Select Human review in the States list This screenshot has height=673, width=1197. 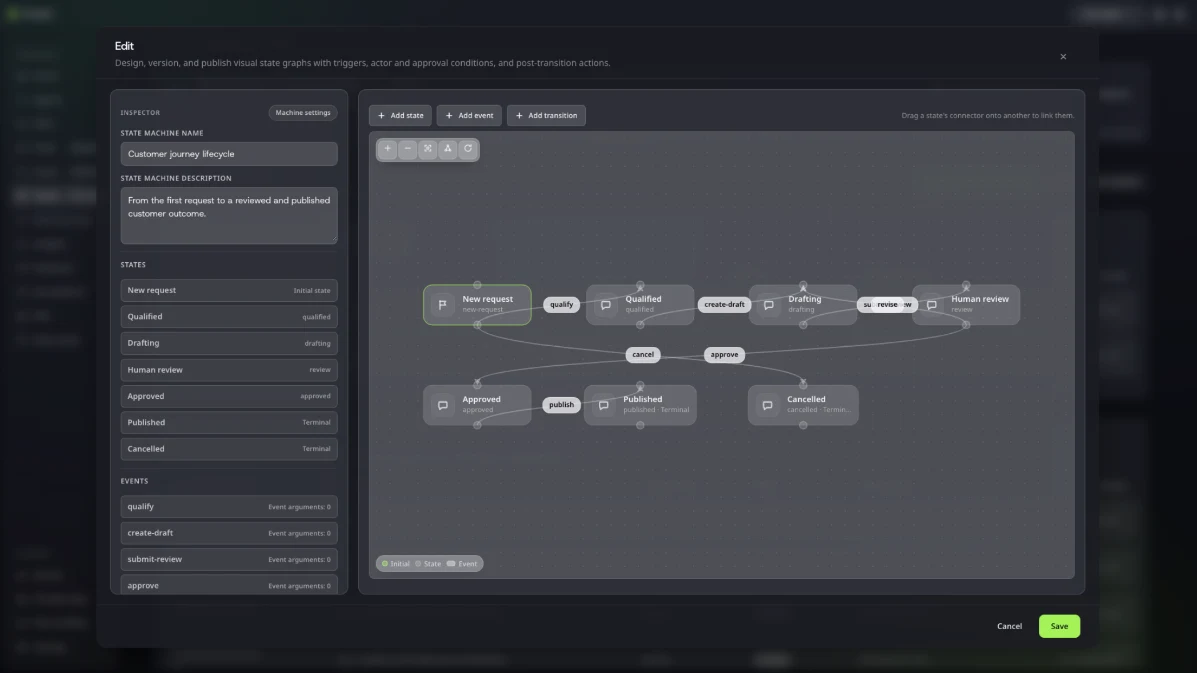tap(229, 370)
